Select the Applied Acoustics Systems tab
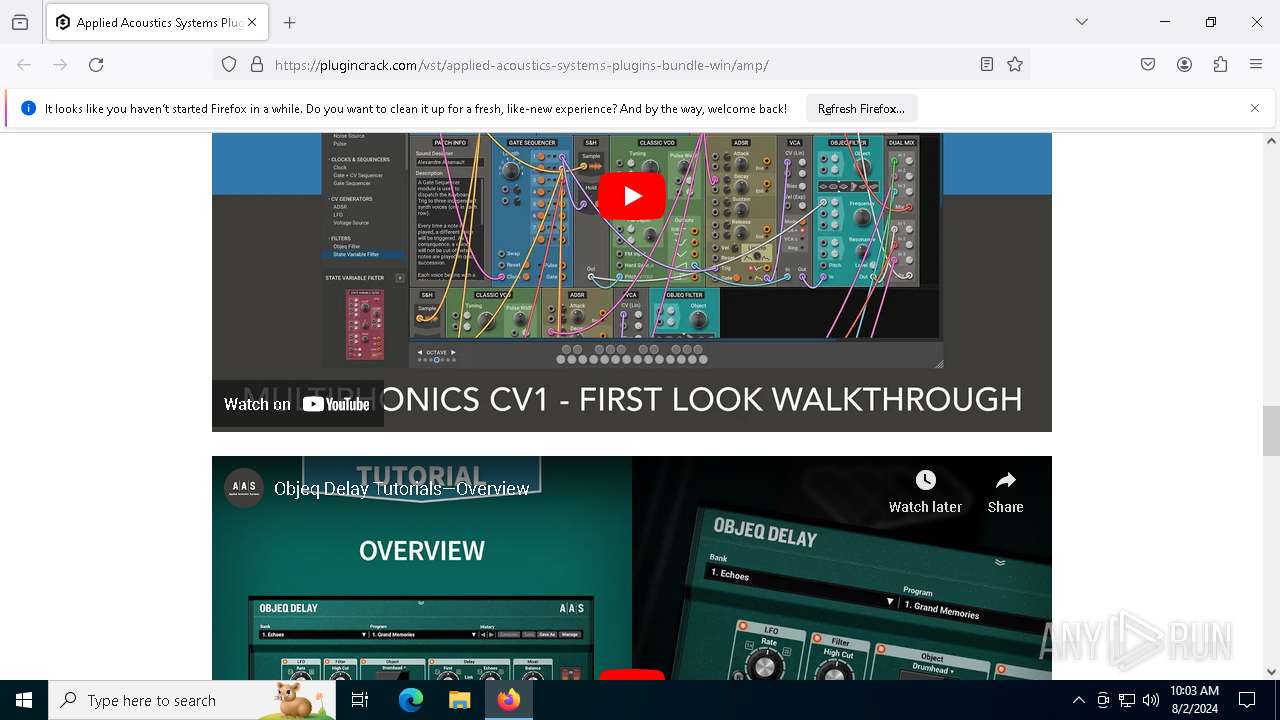 pos(156,22)
